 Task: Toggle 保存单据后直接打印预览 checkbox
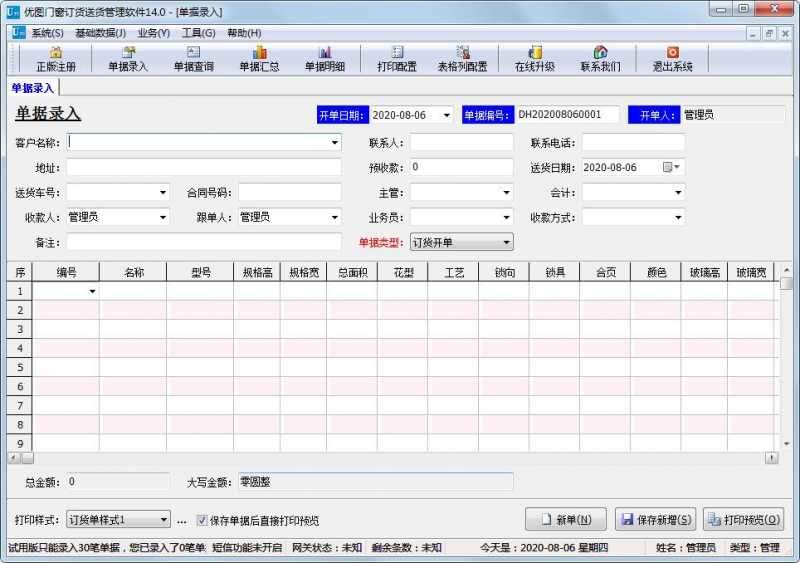pyautogui.click(x=202, y=520)
